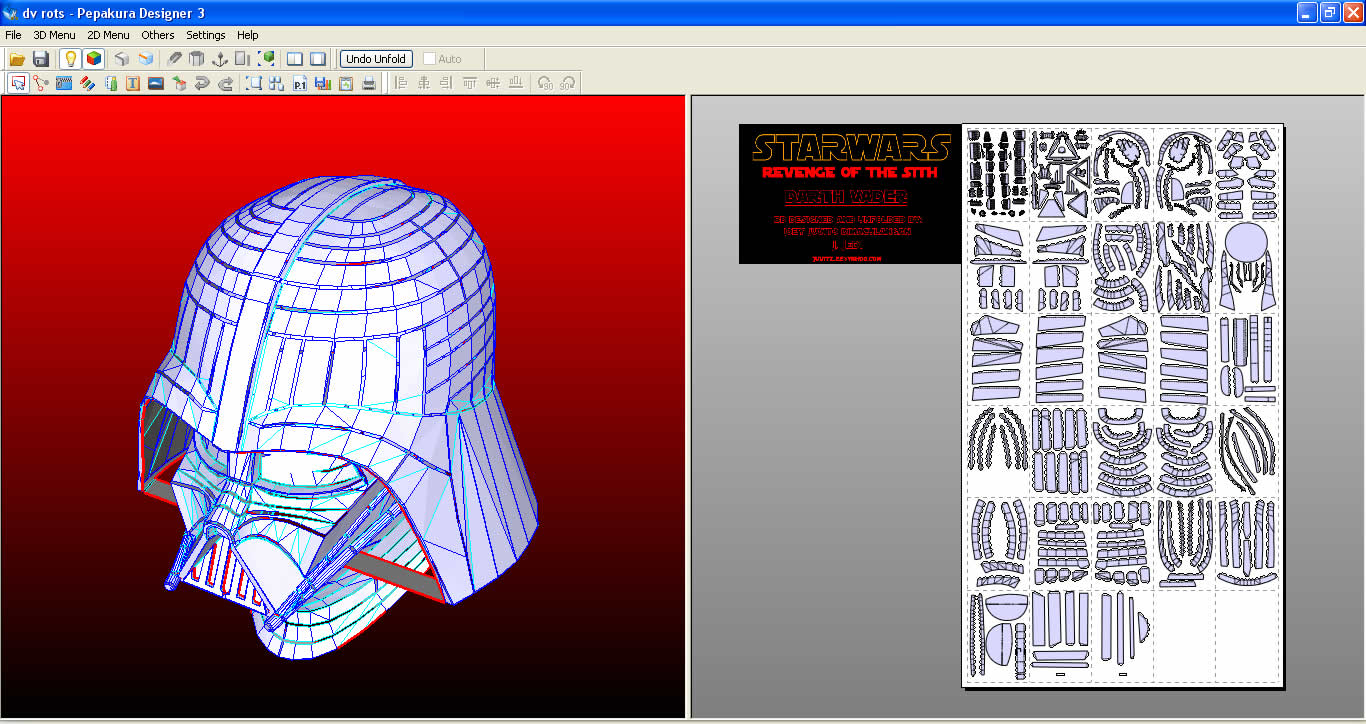This screenshot has width=1366, height=724.
Task: Click the align horizontal centers icon
Action: [x=424, y=83]
